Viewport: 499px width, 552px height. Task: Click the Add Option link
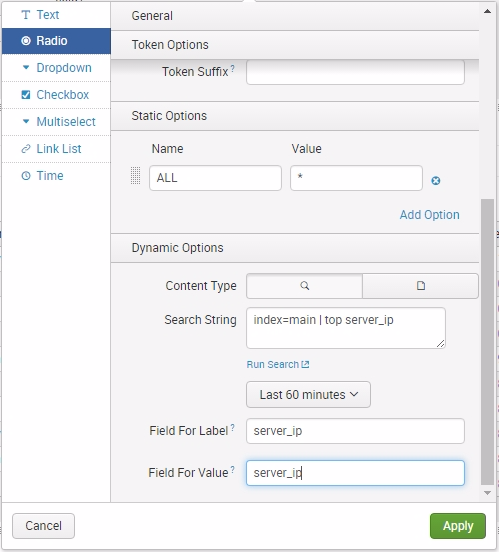(429, 215)
